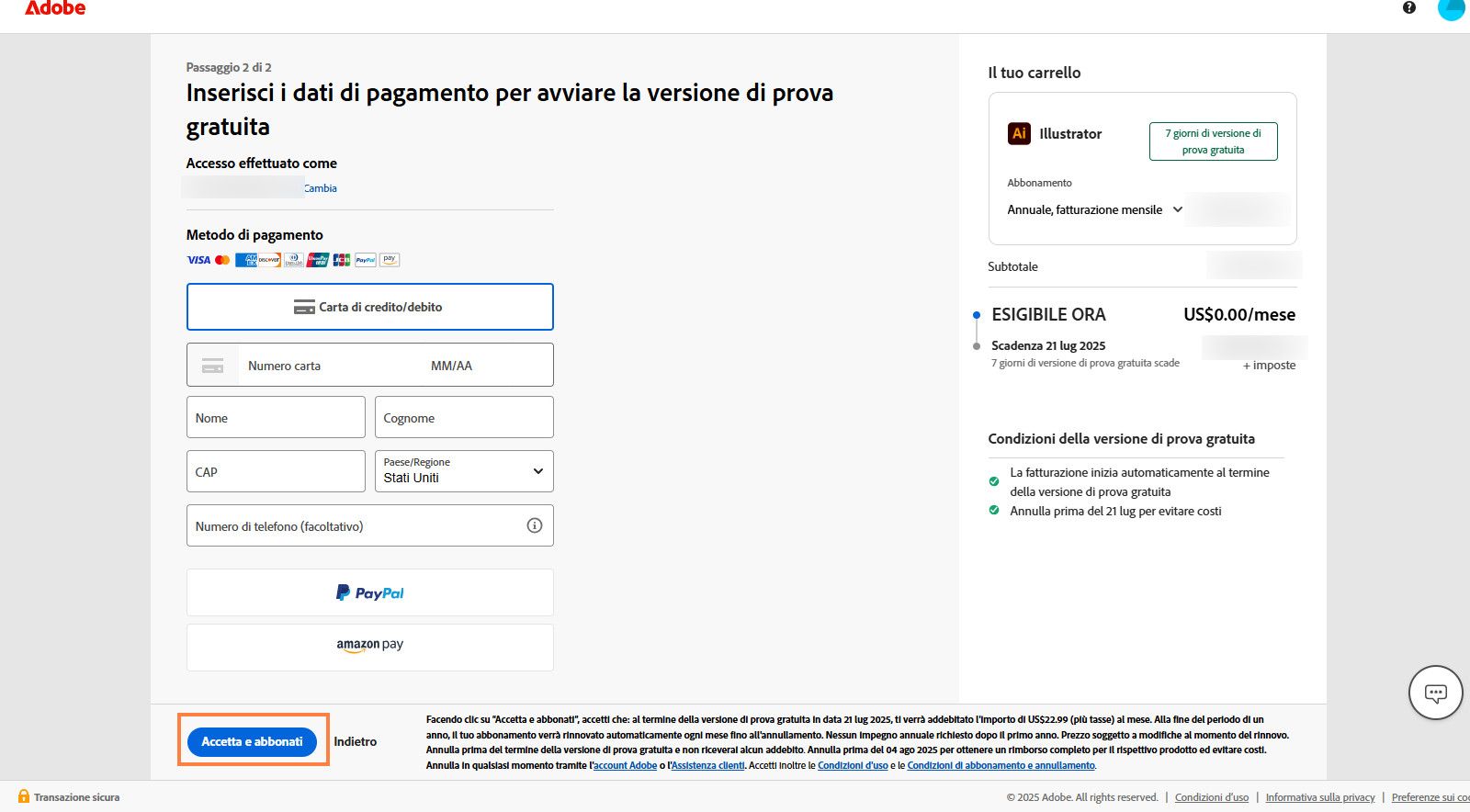Click the Condizioni della versione di prova gratuita heading
This screenshot has width=1470, height=812.
tap(1121, 438)
